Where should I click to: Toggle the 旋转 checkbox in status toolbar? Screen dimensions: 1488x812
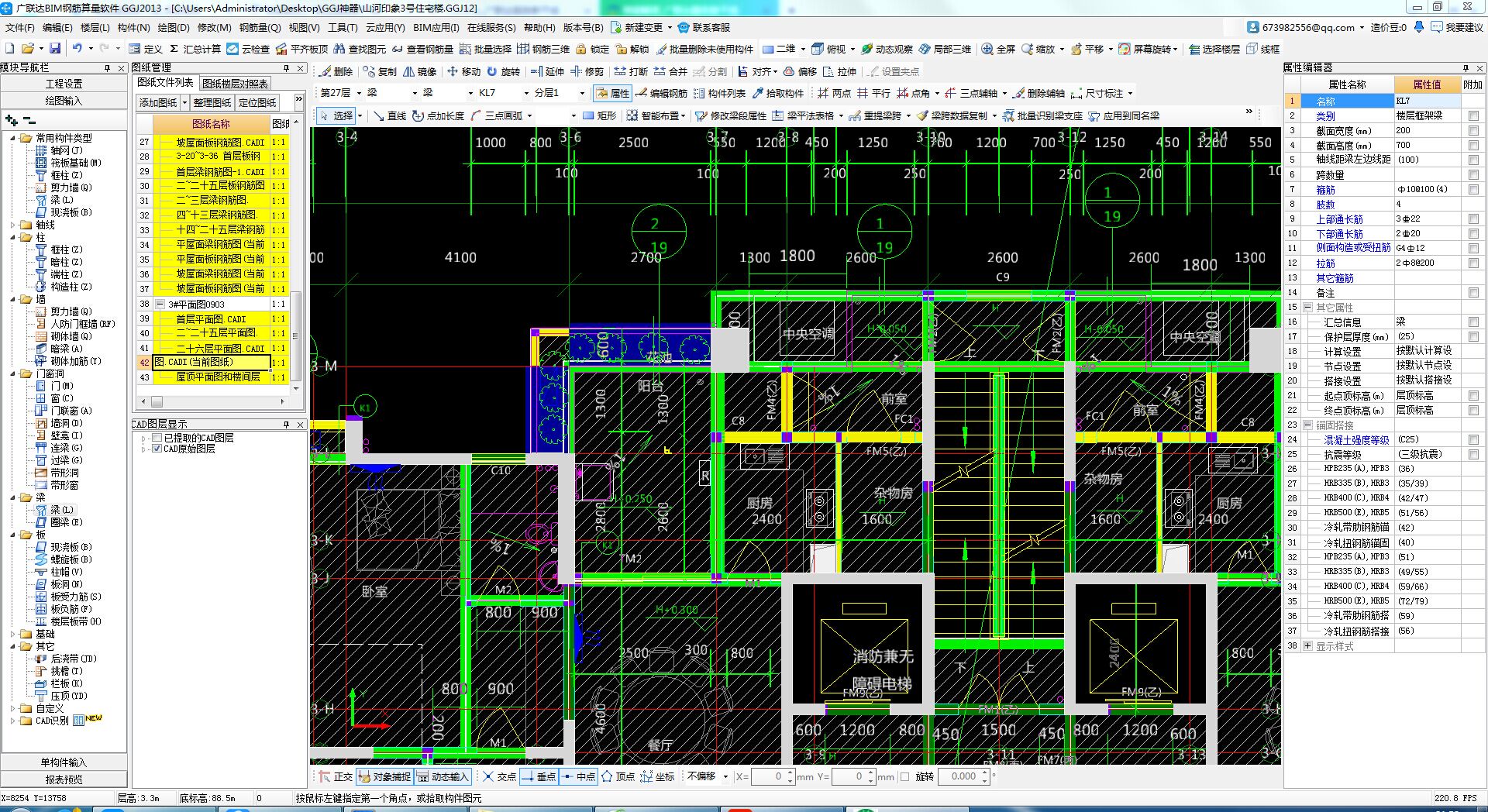[904, 776]
